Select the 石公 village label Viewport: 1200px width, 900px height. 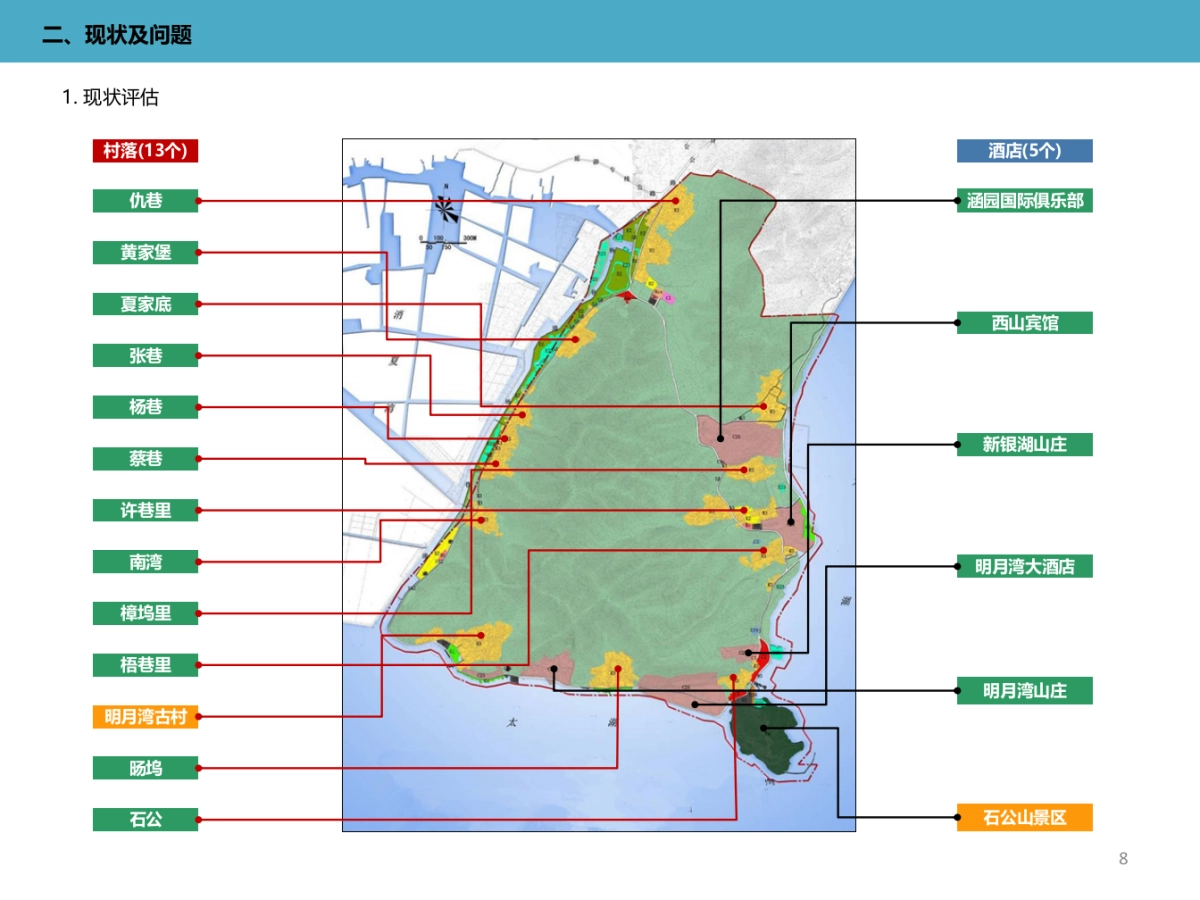click(x=146, y=820)
